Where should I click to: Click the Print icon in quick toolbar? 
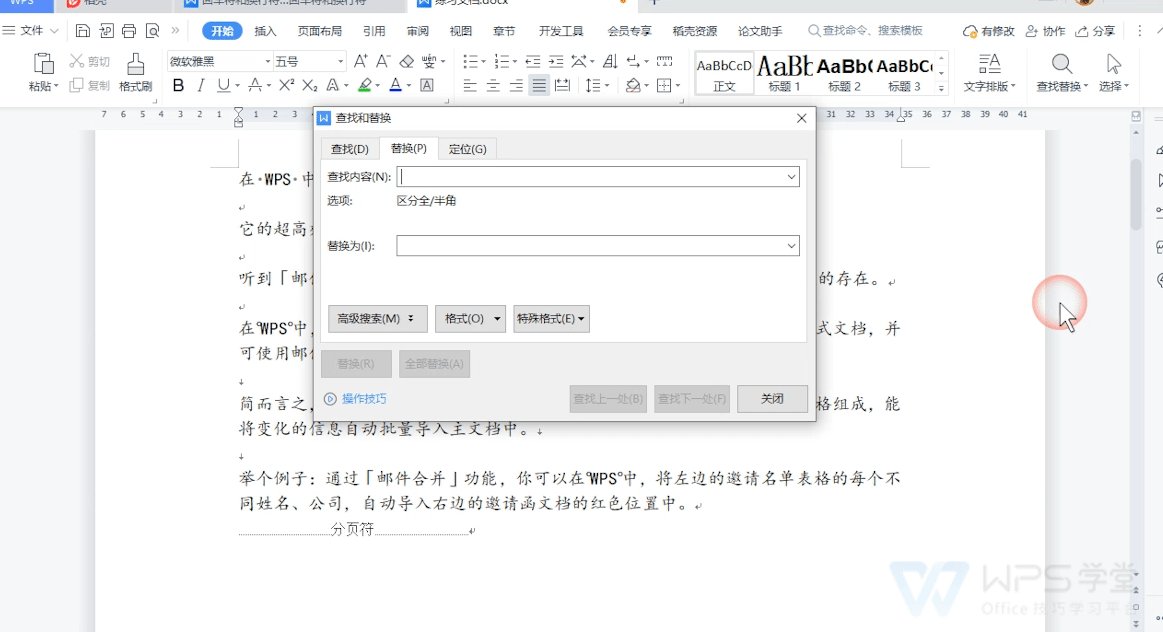point(129,30)
